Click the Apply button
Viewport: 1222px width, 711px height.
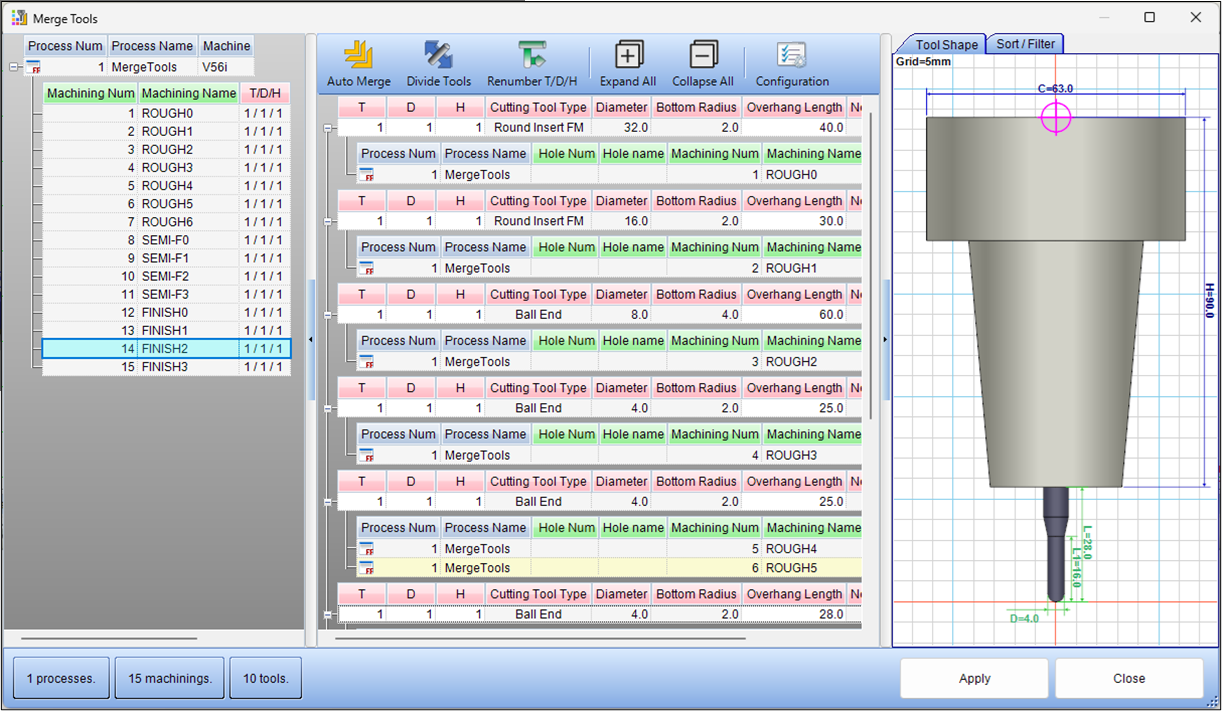coord(974,678)
